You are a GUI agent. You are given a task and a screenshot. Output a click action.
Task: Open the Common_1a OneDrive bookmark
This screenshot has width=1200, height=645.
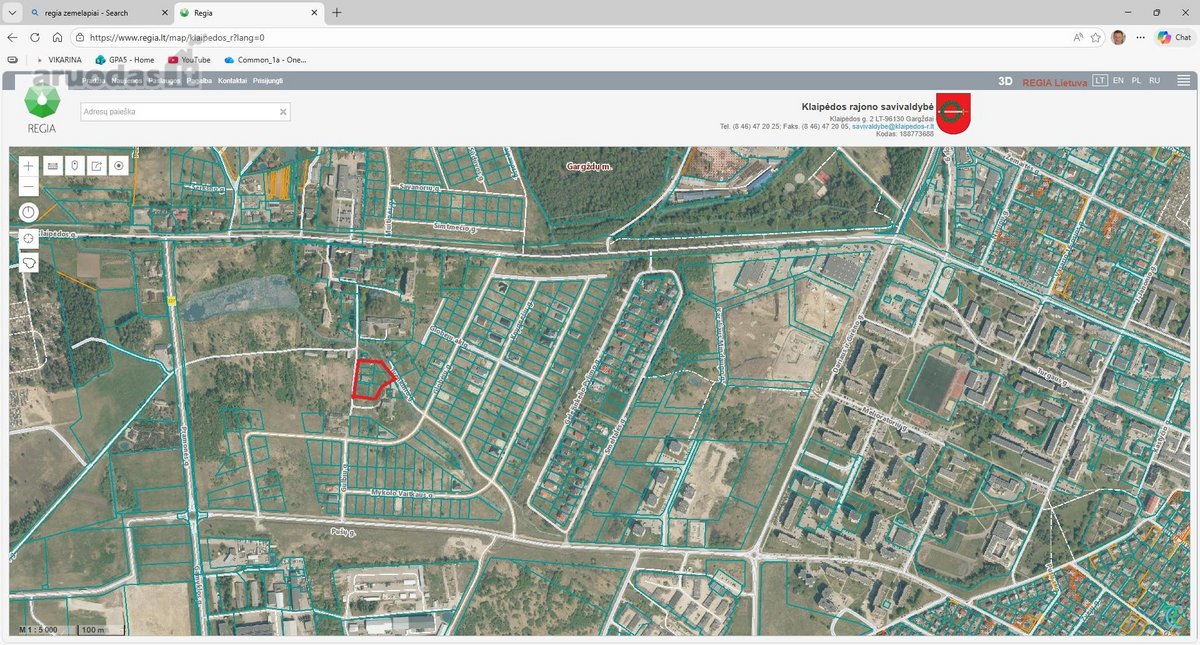[265, 60]
